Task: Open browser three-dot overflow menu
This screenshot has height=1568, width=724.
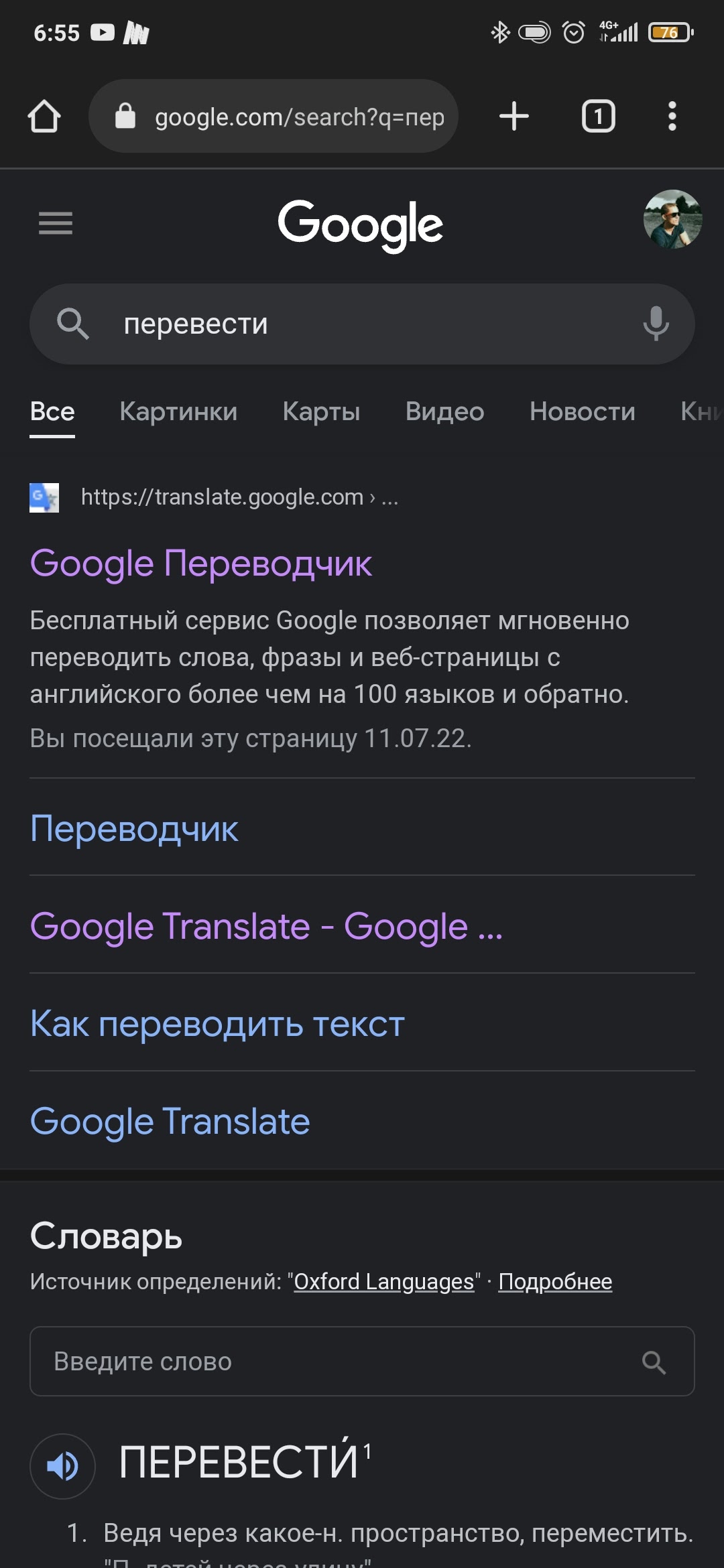Action: pos(672,117)
